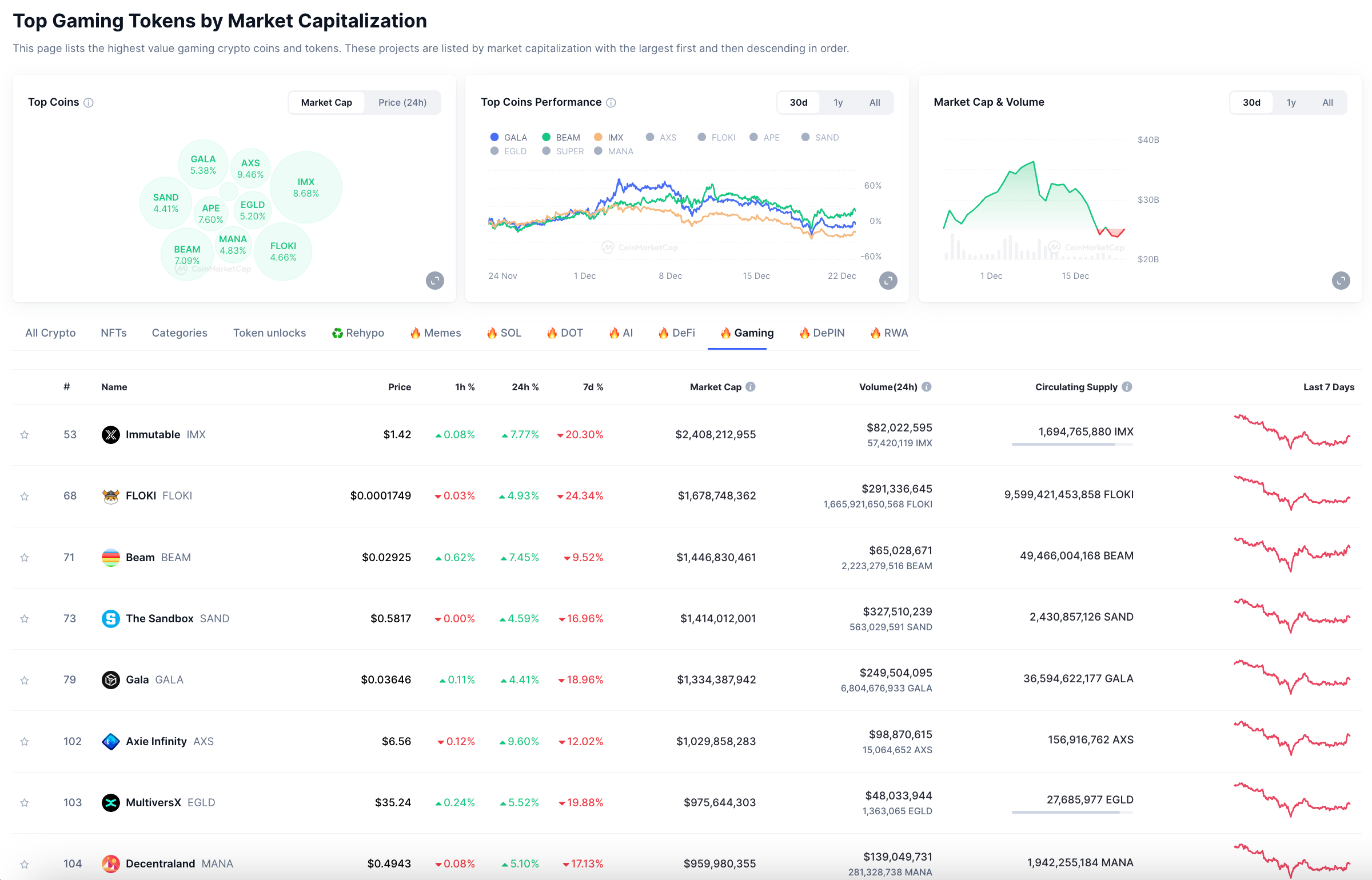Image resolution: width=1372 pixels, height=880 pixels.
Task: Click the Beam coin logo
Action: tap(111, 558)
